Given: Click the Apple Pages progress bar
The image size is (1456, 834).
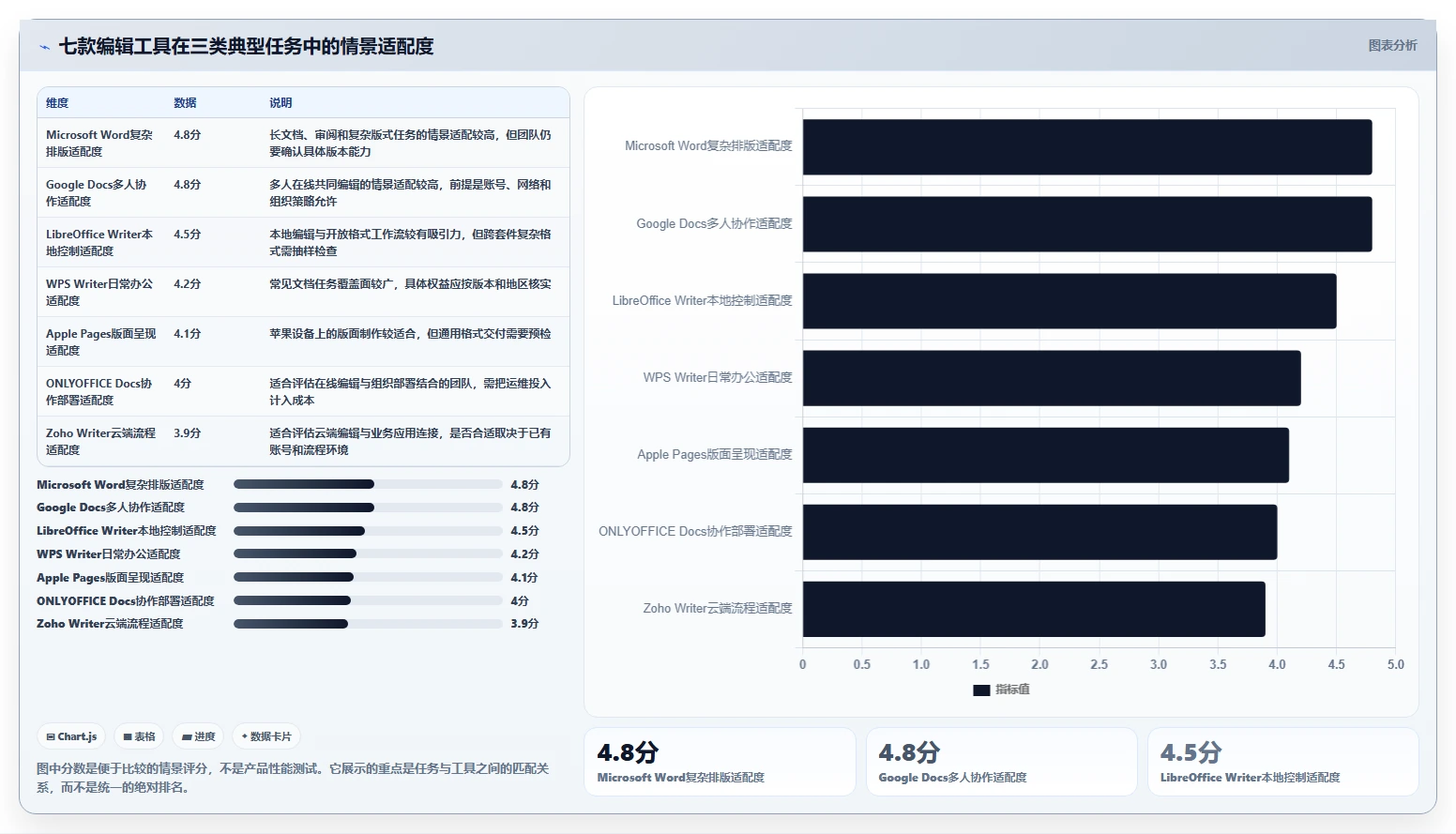Looking at the screenshot, I should point(368,577).
